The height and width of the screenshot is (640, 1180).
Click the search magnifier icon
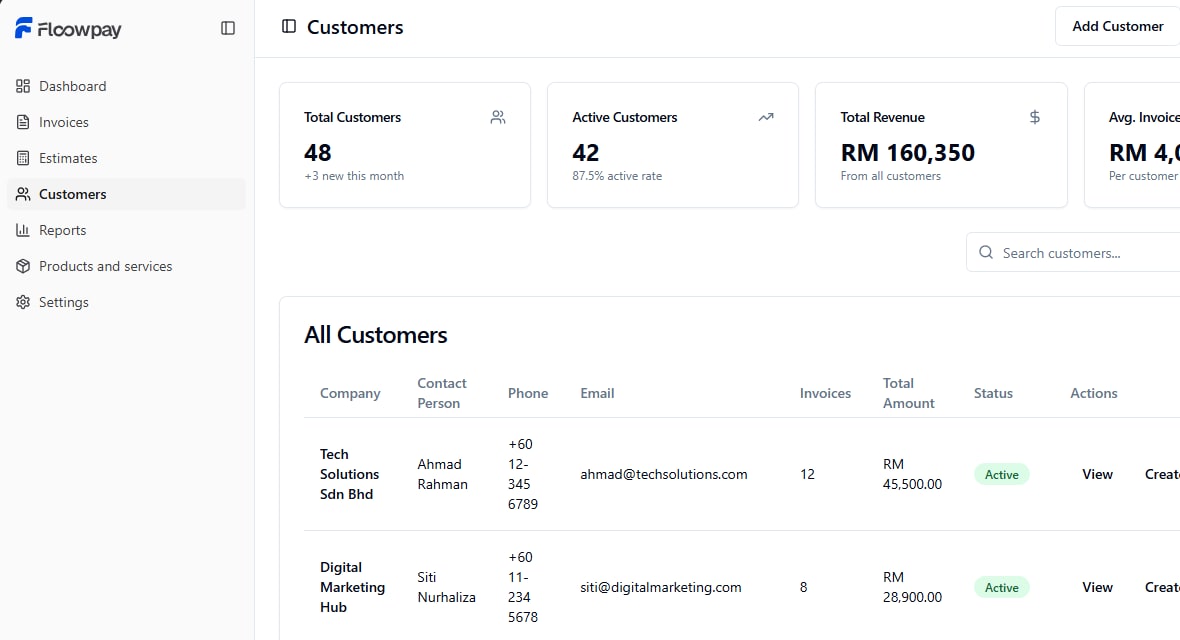tap(986, 252)
